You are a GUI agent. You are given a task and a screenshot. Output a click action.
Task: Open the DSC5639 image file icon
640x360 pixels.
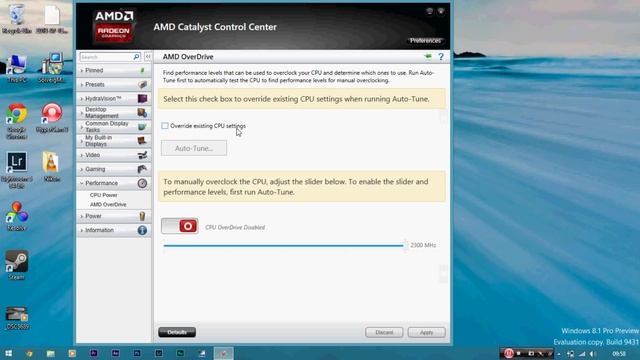[17, 318]
